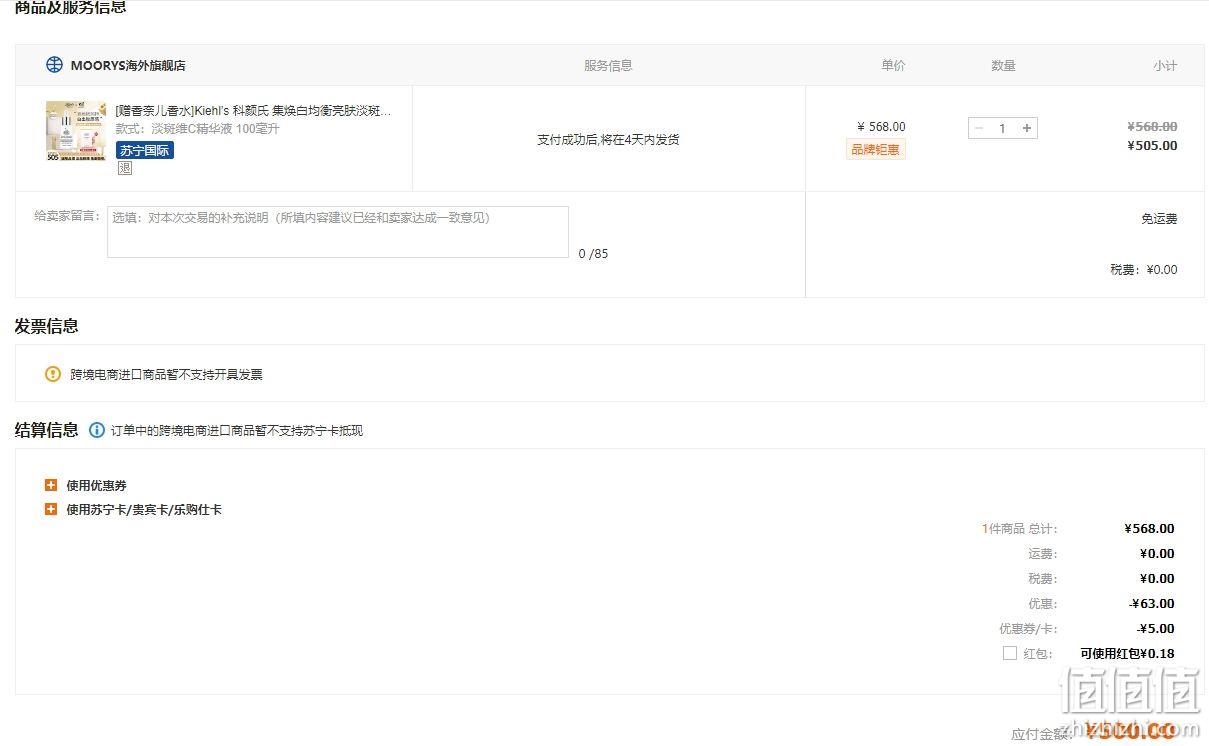
Task: Click the 数量 column header
Action: [x=1003, y=66]
